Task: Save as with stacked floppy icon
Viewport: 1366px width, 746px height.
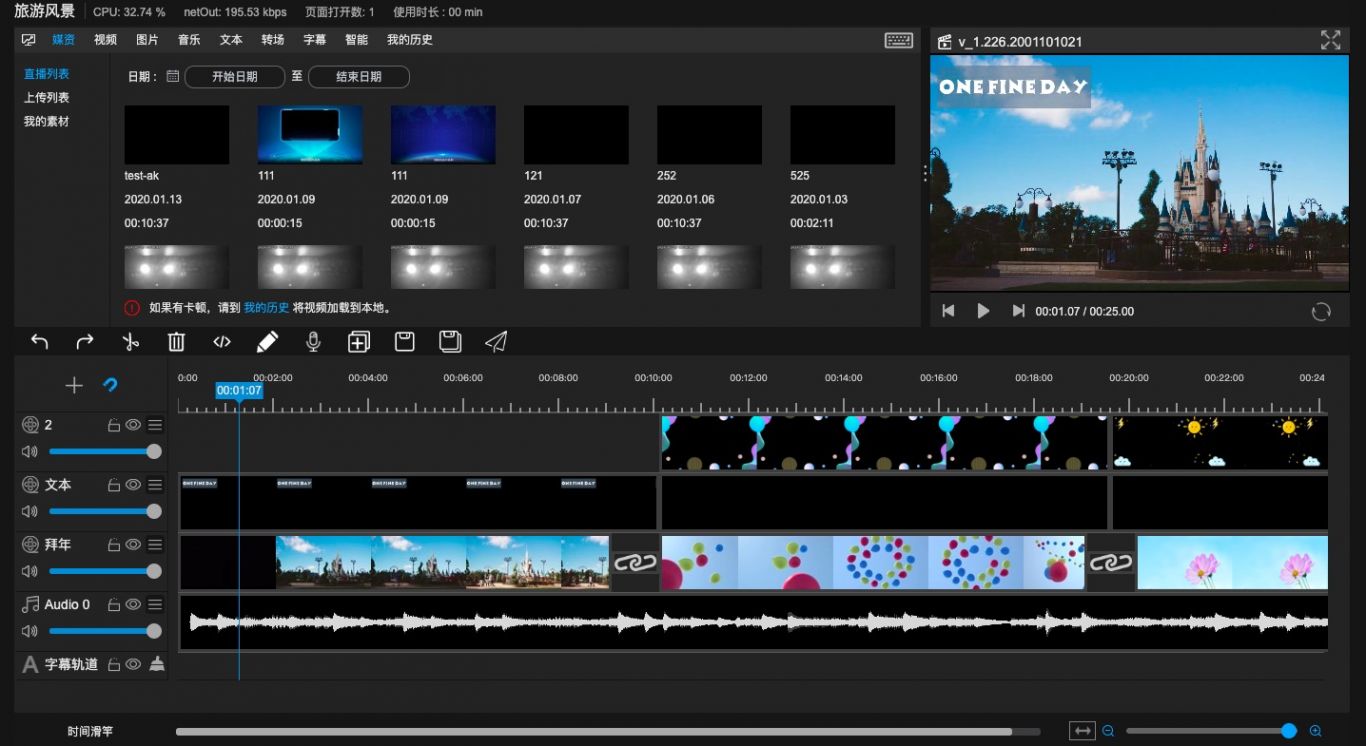Action: point(450,342)
